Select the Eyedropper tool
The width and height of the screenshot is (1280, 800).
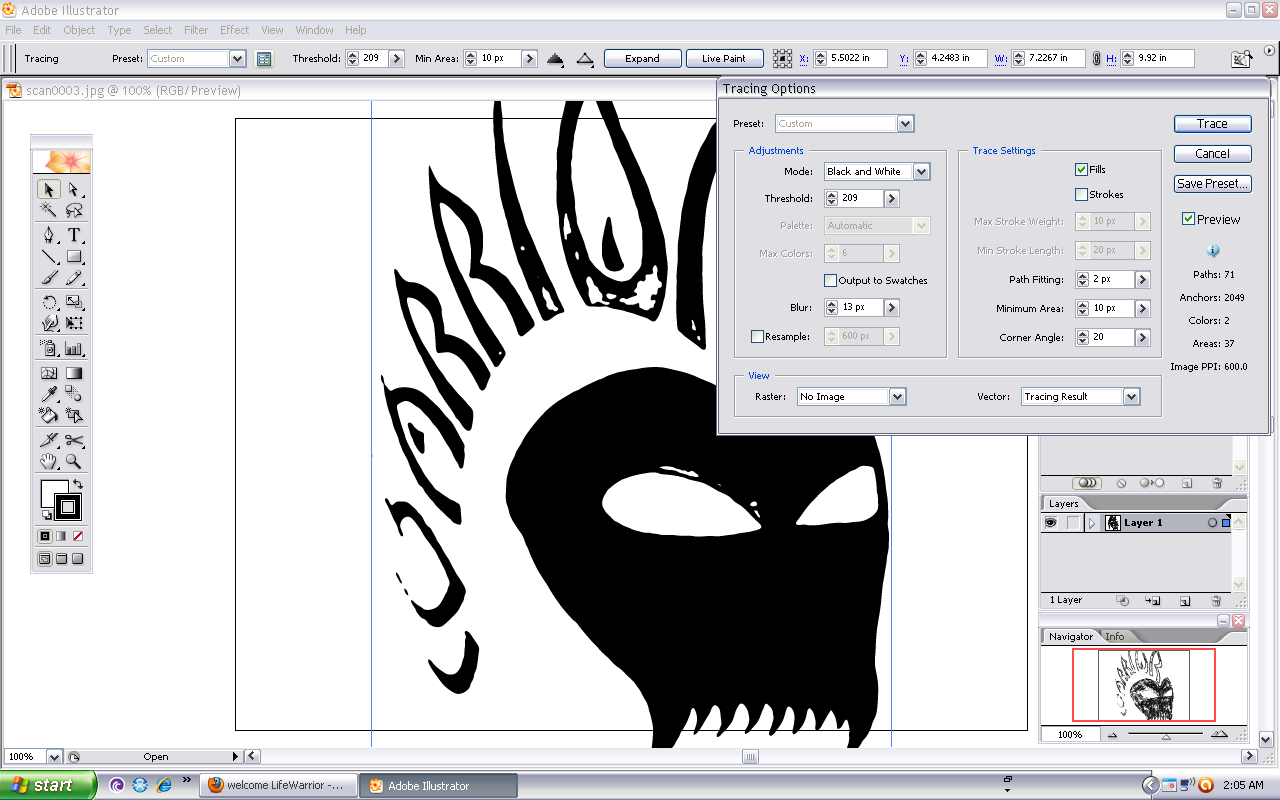tap(48, 394)
